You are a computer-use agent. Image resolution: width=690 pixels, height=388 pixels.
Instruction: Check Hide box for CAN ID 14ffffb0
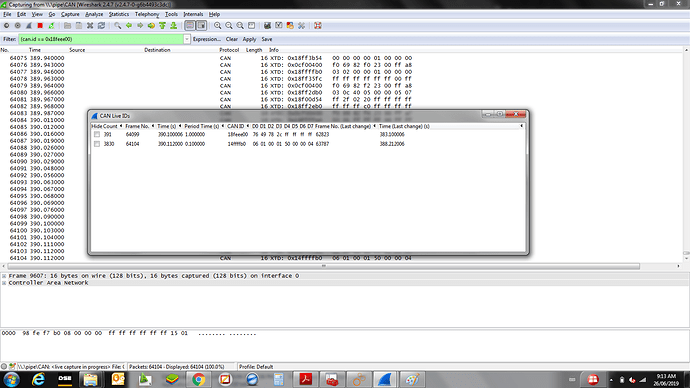tap(97, 144)
